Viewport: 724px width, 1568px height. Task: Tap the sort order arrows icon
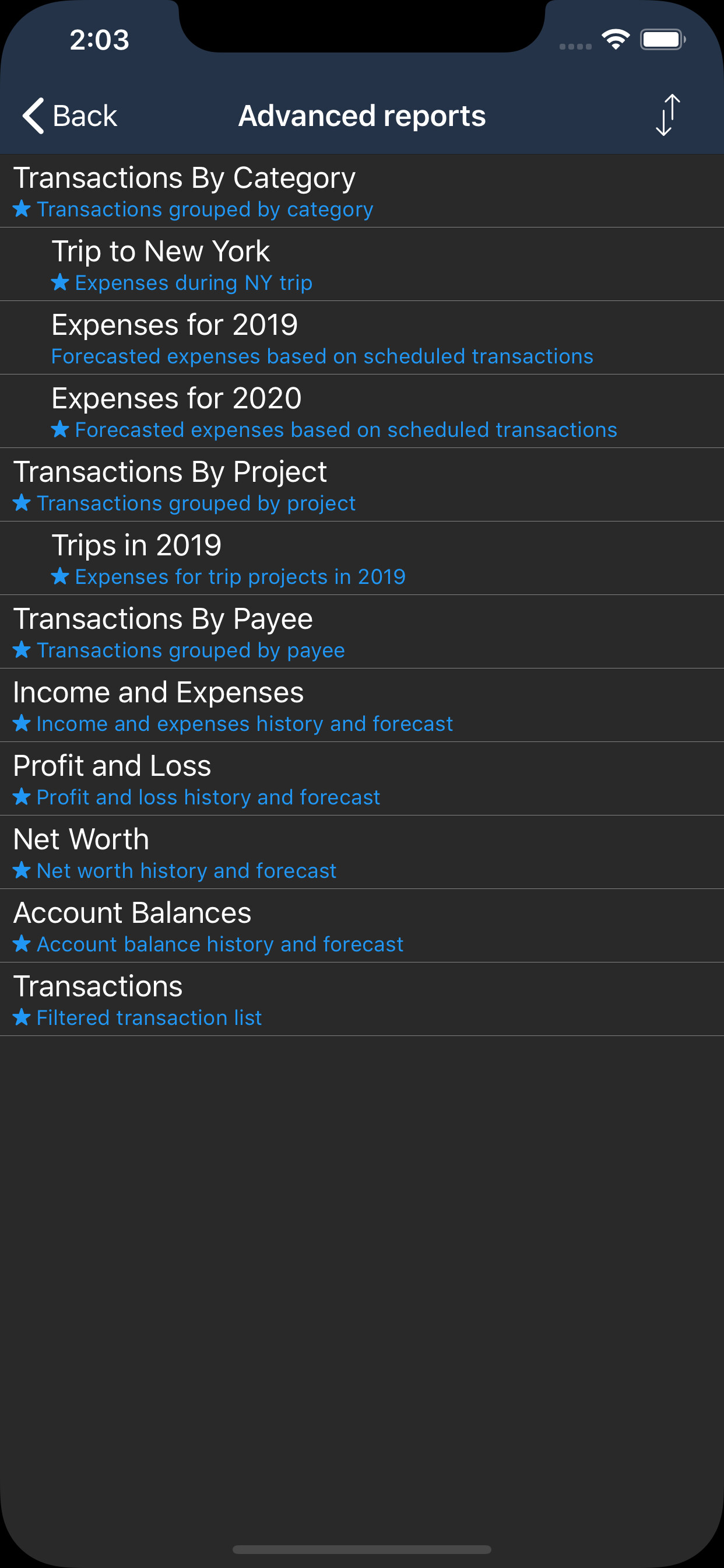tap(667, 115)
